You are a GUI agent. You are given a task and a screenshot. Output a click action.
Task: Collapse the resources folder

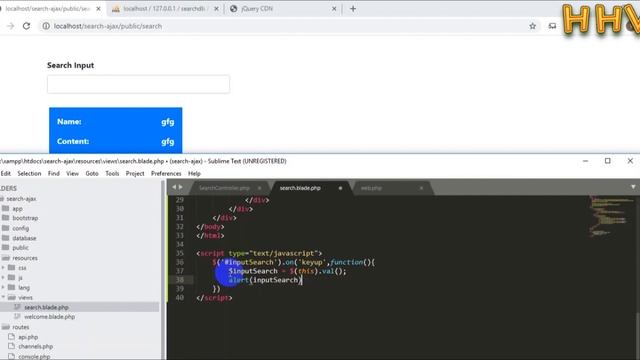(24, 258)
